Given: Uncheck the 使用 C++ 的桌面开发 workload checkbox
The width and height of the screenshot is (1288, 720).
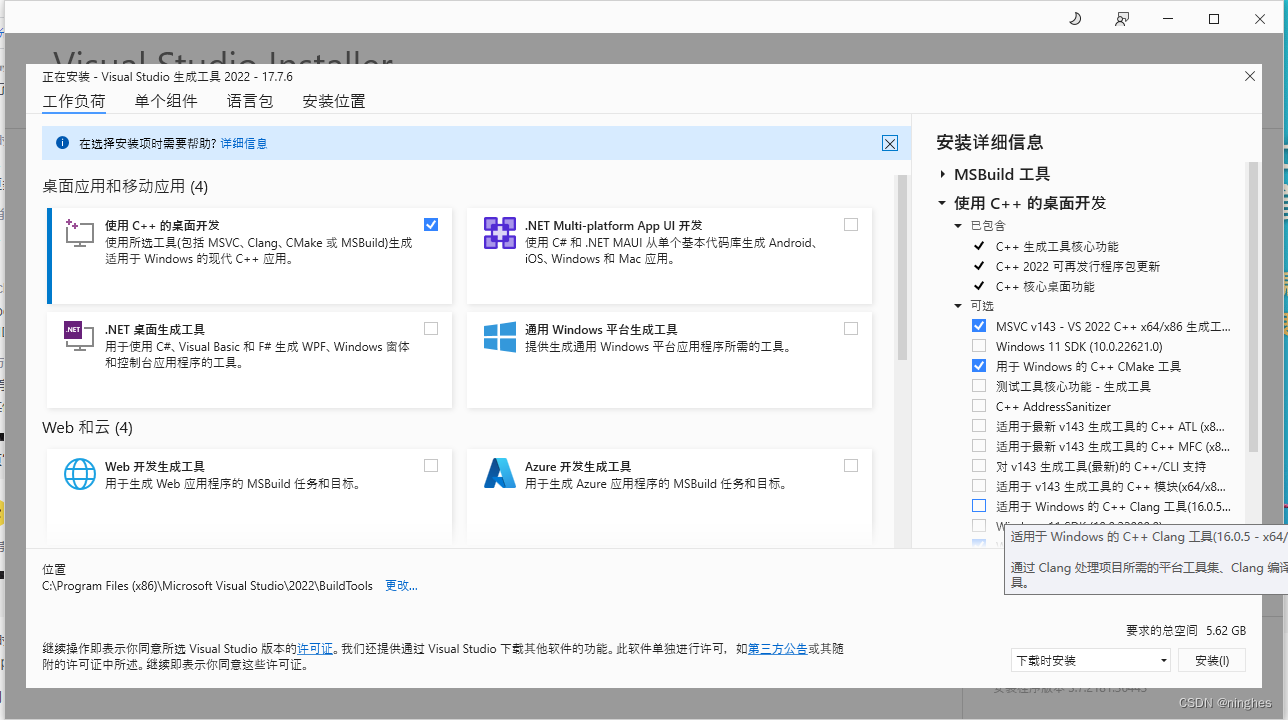Looking at the screenshot, I should (x=431, y=224).
